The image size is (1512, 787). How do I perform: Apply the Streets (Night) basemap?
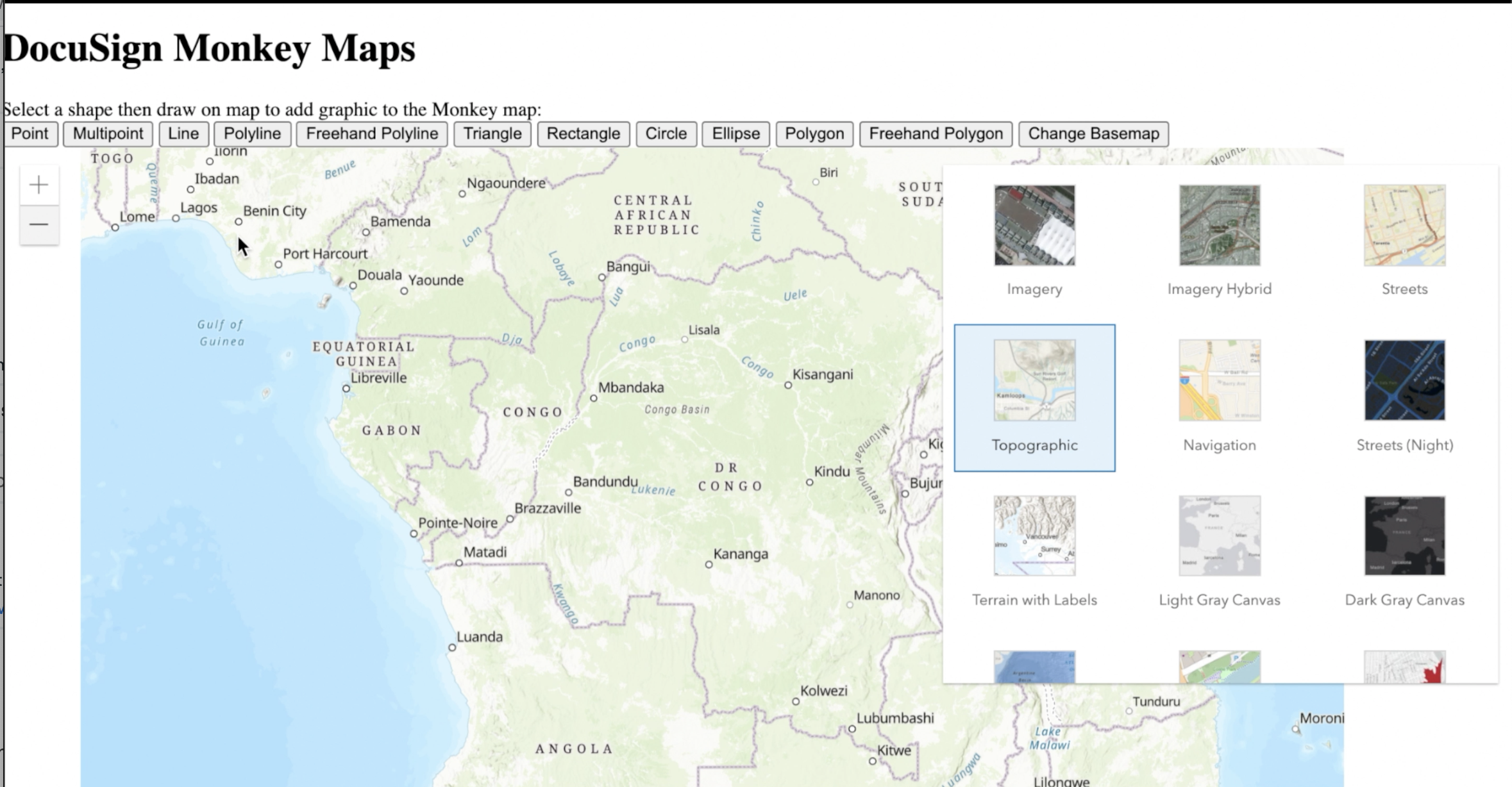coord(1404,381)
